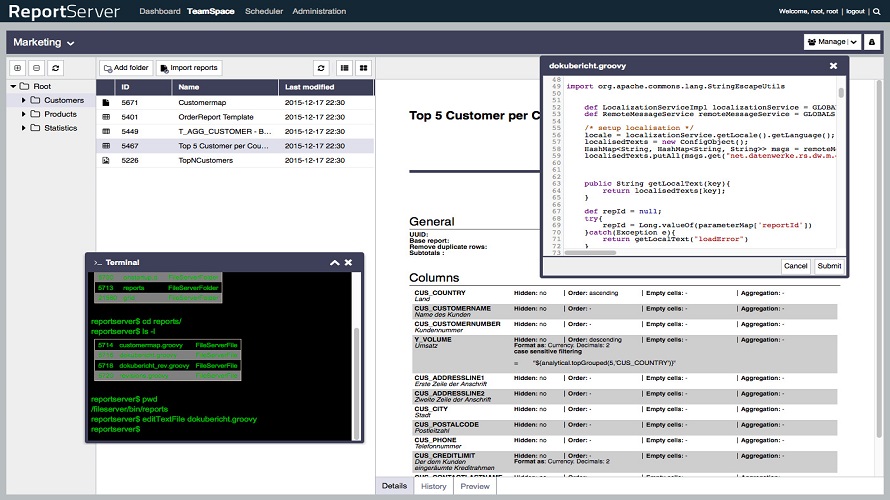The width and height of the screenshot is (890, 500).
Task: Switch to list view layout
Action: coord(345,68)
